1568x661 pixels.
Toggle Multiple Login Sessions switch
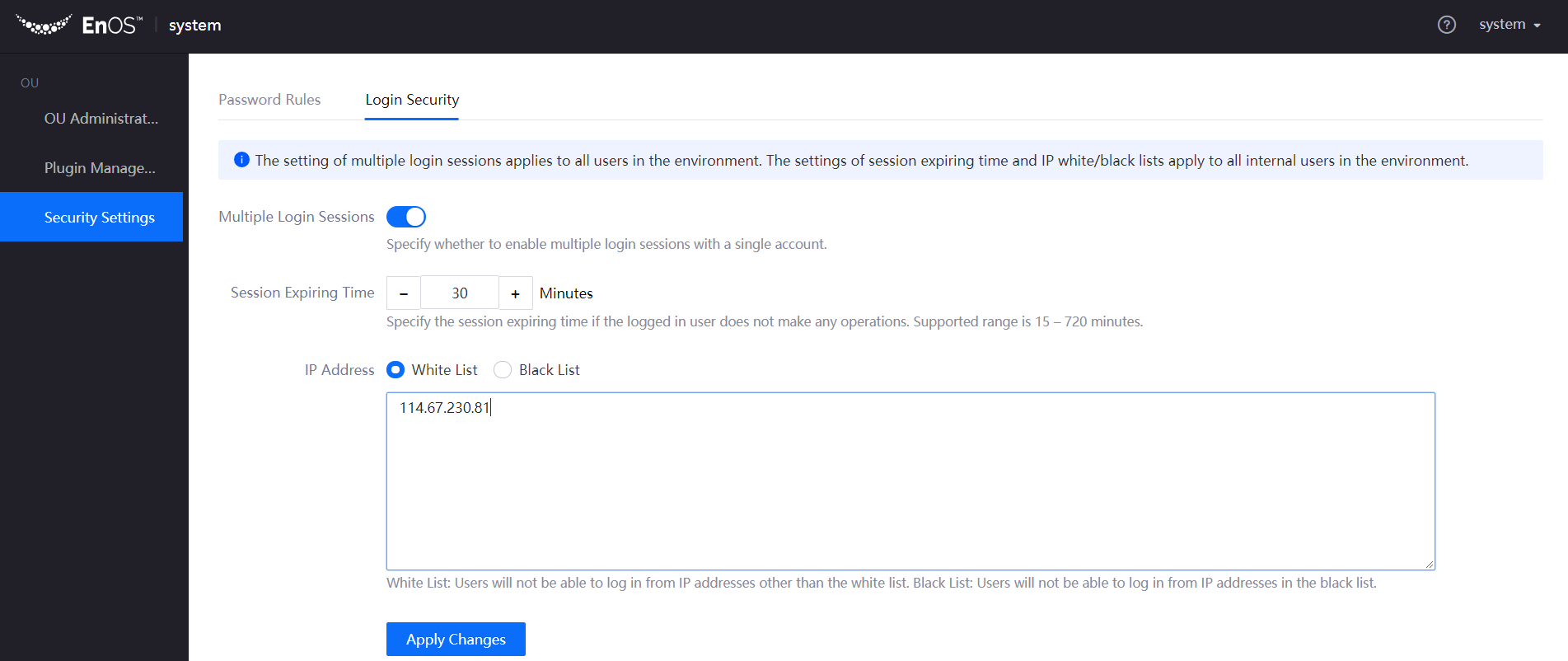[406, 217]
